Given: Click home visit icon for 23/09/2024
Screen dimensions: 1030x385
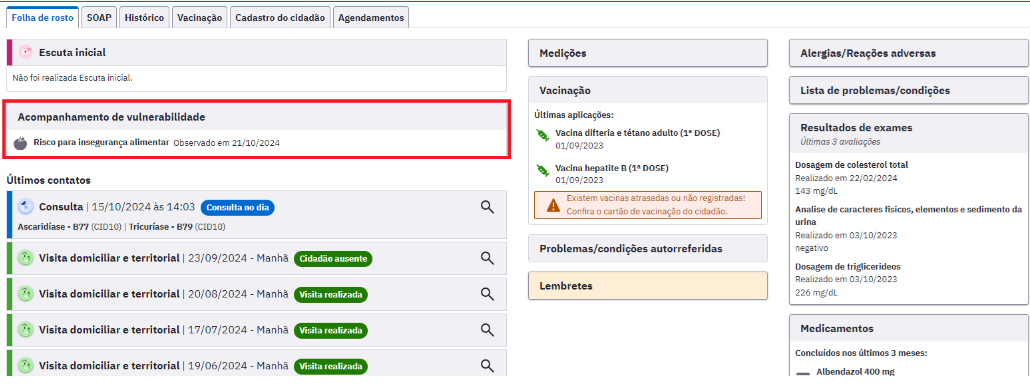Looking at the screenshot, I should click(x=25, y=258).
